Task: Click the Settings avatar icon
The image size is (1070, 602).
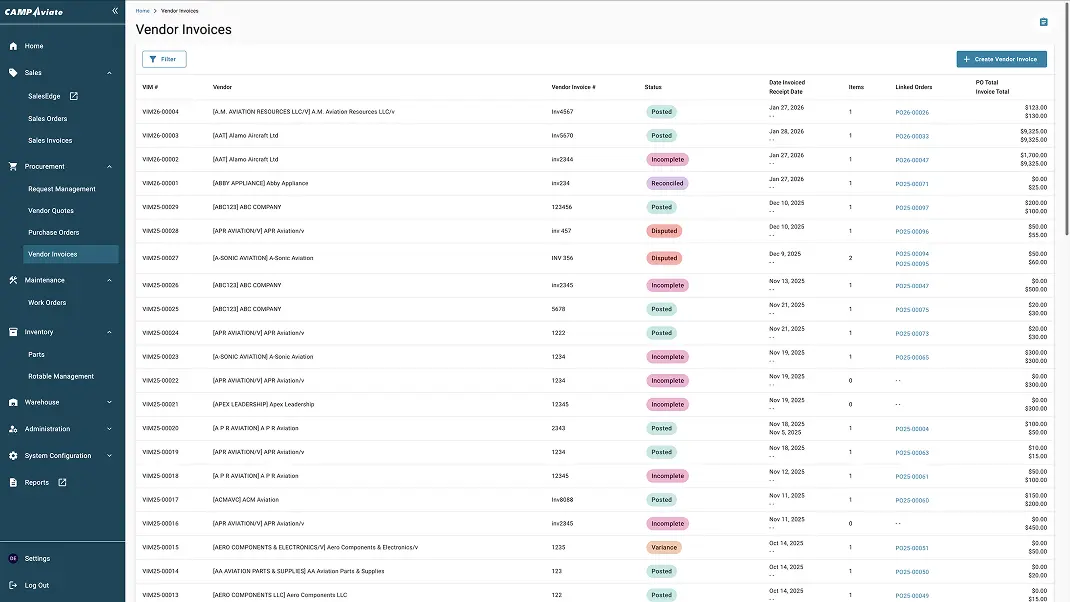Action: (13, 558)
